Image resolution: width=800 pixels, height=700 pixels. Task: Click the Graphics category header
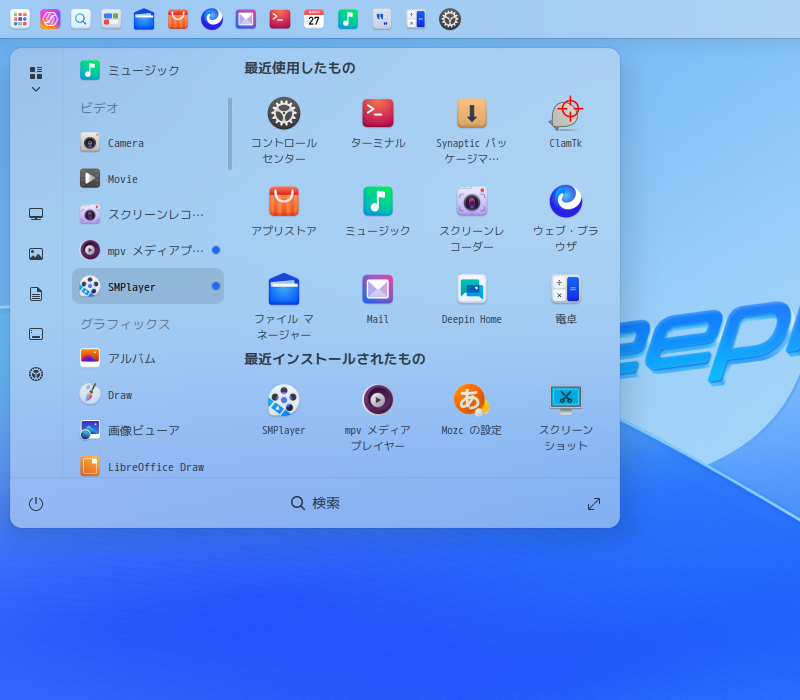click(x=125, y=323)
